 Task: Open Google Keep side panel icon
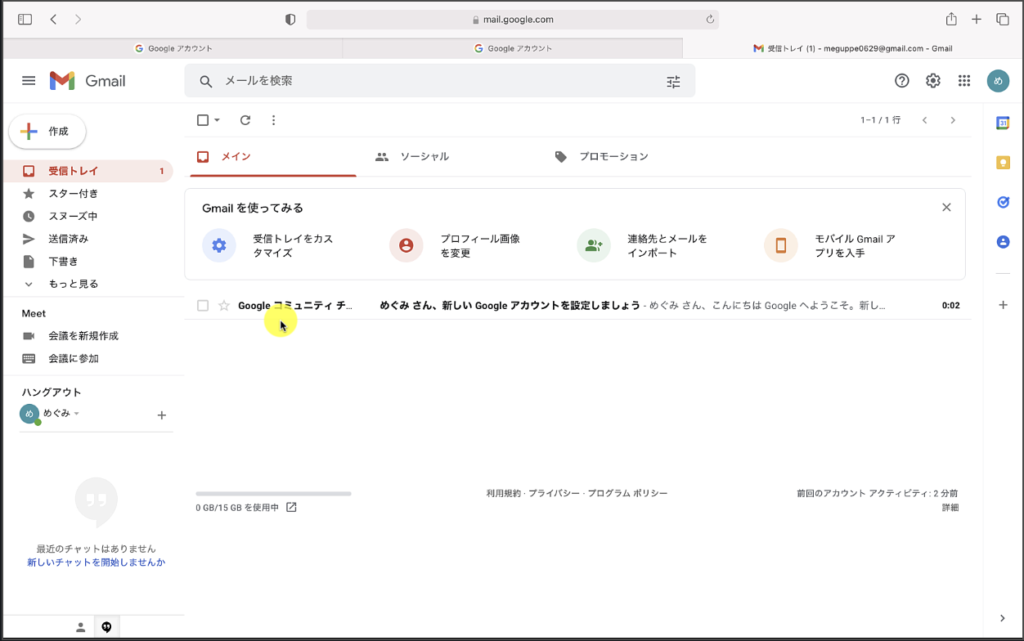1002,163
